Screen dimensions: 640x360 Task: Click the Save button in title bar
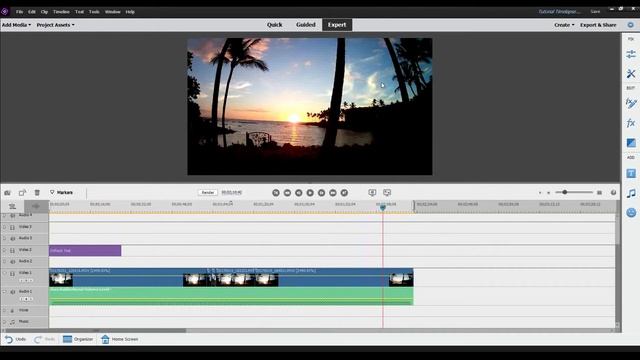pos(596,11)
